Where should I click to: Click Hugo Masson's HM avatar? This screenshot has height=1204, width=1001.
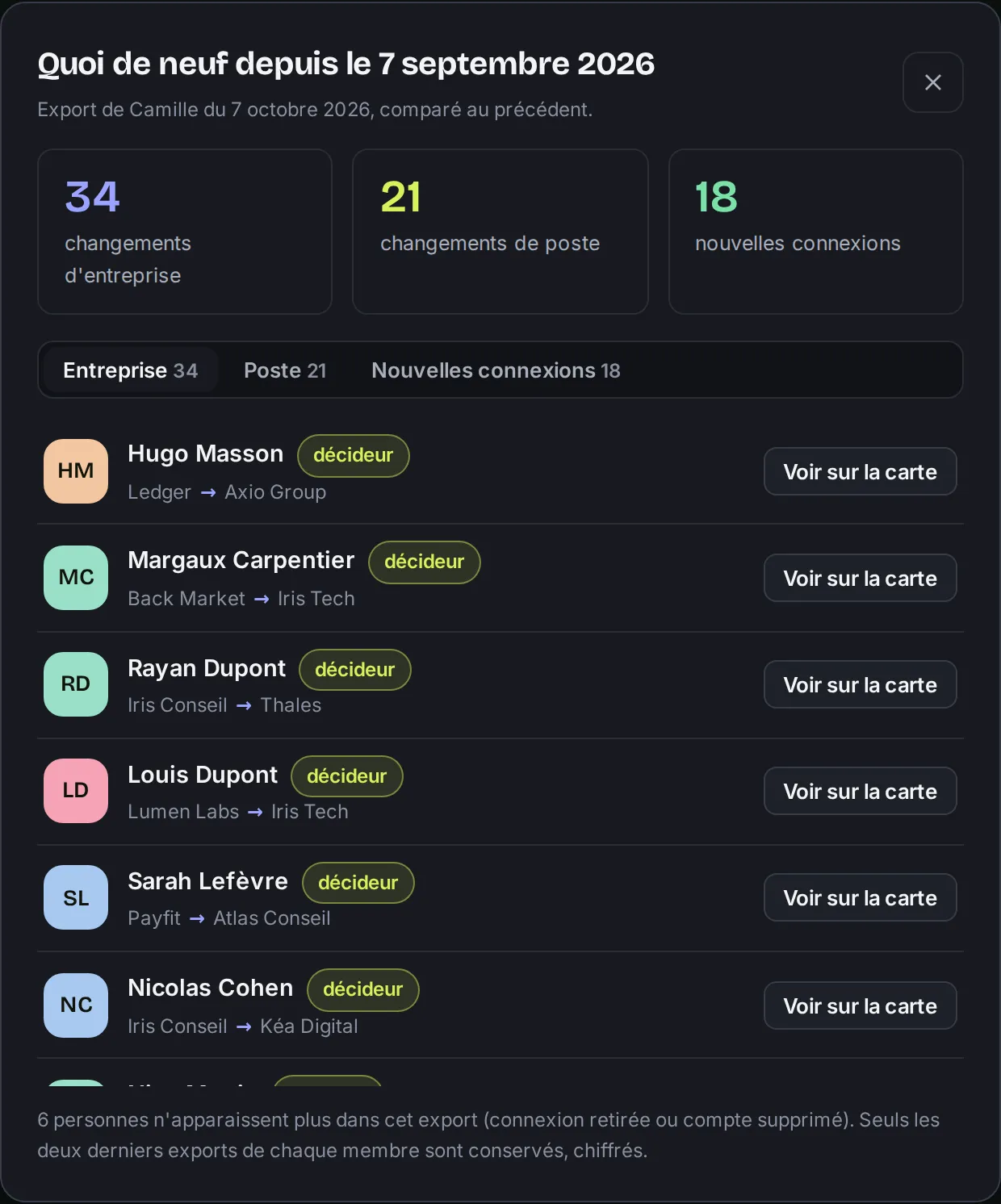click(x=76, y=471)
